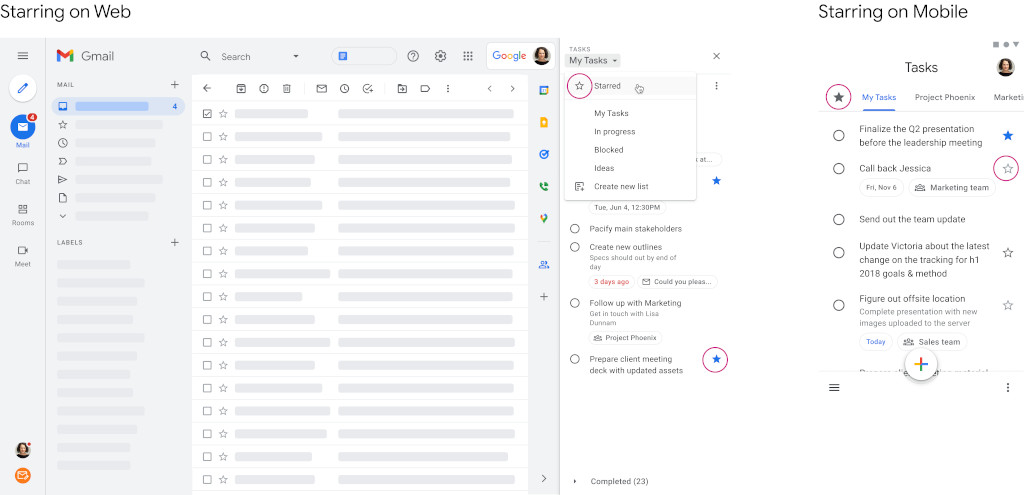Switch to the Project Phoenix tab

click(x=944, y=98)
